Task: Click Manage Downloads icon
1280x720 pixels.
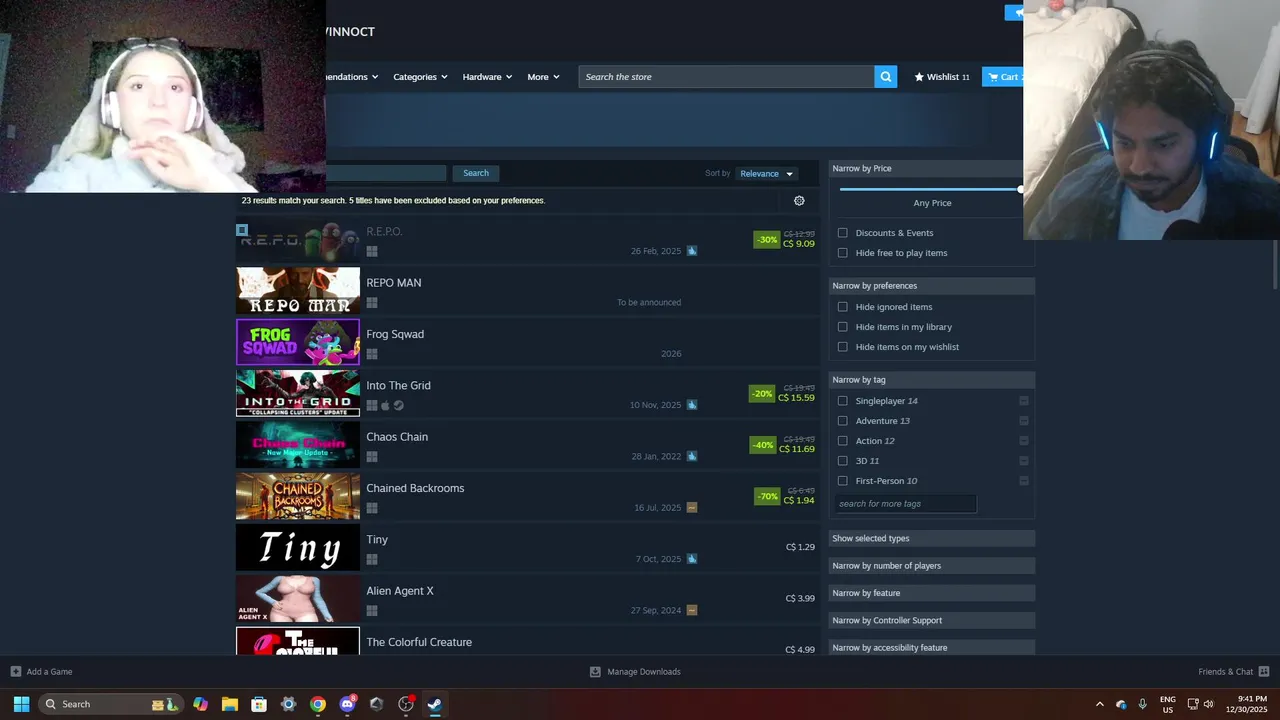Action: click(x=595, y=671)
